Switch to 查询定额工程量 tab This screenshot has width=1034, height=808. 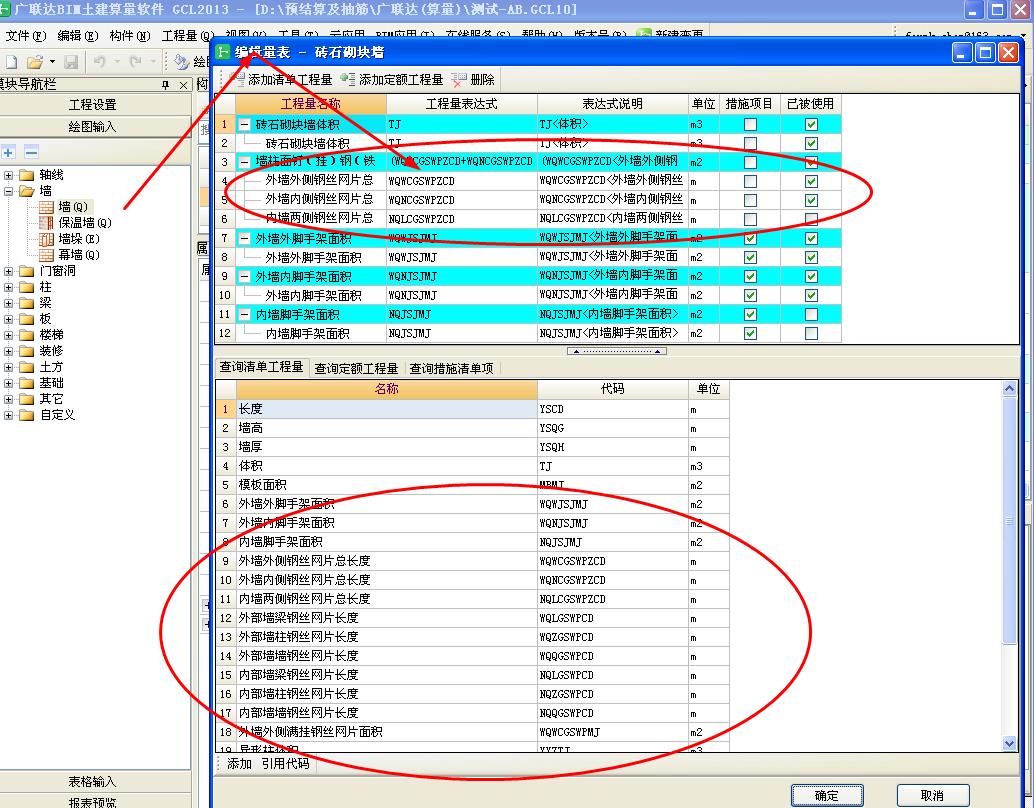pyautogui.click(x=356, y=368)
